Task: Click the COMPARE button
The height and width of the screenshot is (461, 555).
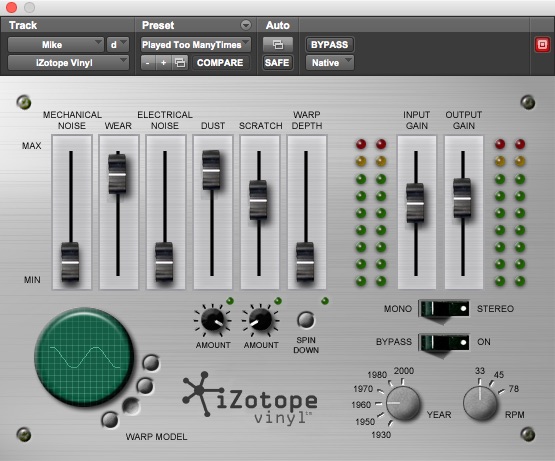Action: click(x=220, y=63)
